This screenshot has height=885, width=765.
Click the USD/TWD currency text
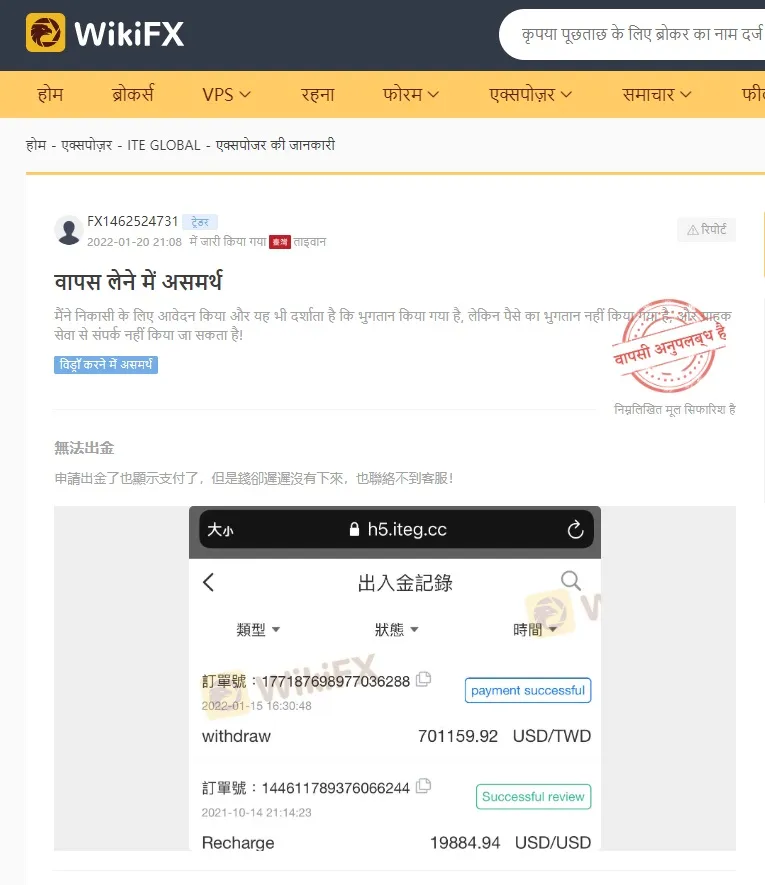(552, 737)
